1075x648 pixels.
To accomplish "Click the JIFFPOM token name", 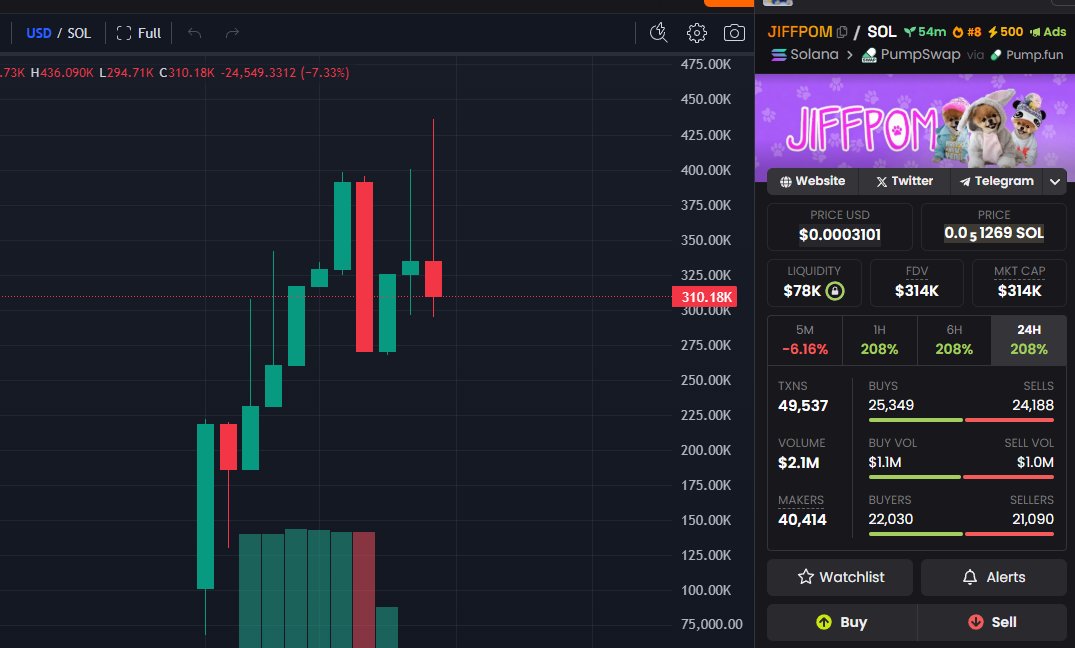I will [x=799, y=32].
